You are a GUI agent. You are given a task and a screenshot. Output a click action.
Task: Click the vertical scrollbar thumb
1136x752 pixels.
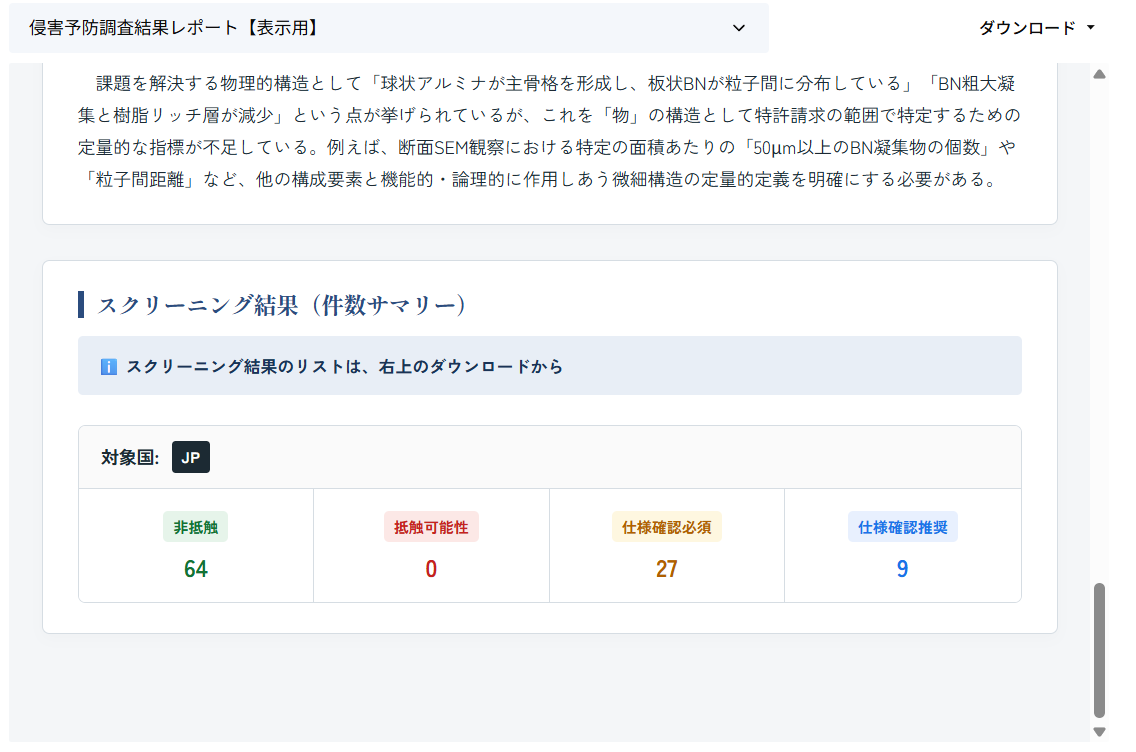tap(1099, 650)
